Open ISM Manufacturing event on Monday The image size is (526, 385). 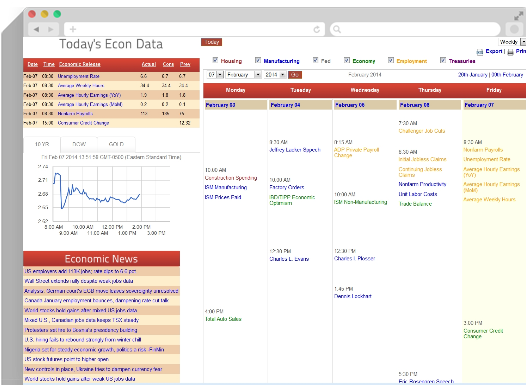point(226,187)
